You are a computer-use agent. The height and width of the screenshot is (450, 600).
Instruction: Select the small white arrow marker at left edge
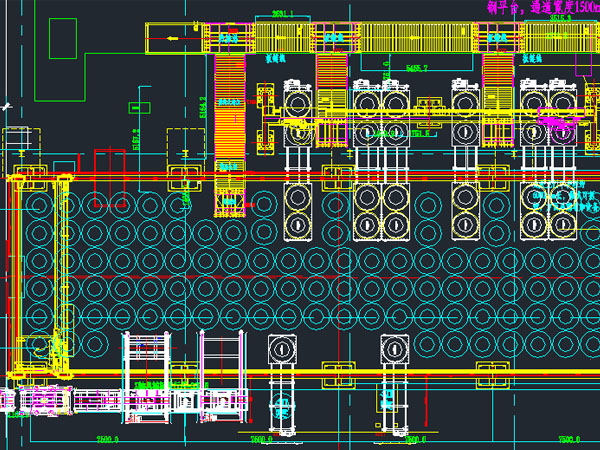tap(6, 104)
